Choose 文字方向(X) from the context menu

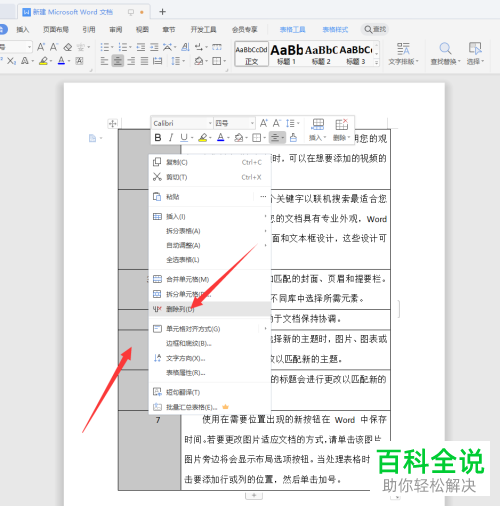[209, 358]
